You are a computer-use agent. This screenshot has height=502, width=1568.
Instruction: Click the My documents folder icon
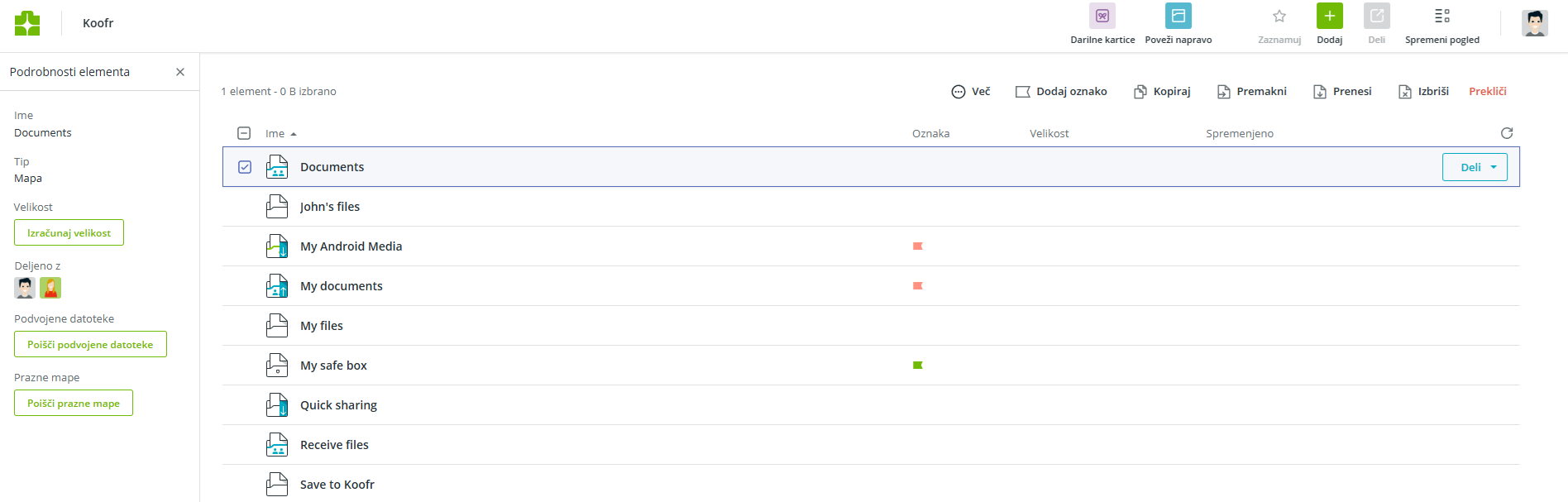click(277, 286)
